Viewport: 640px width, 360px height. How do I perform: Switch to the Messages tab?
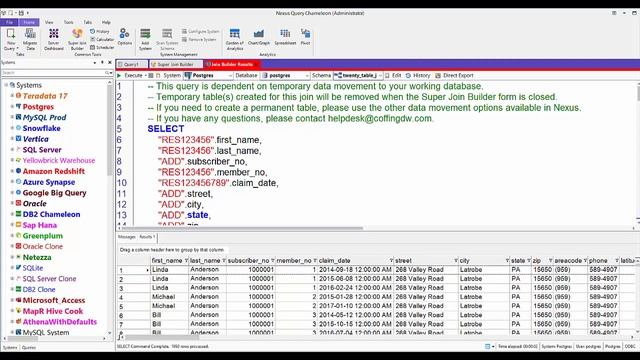(127, 237)
